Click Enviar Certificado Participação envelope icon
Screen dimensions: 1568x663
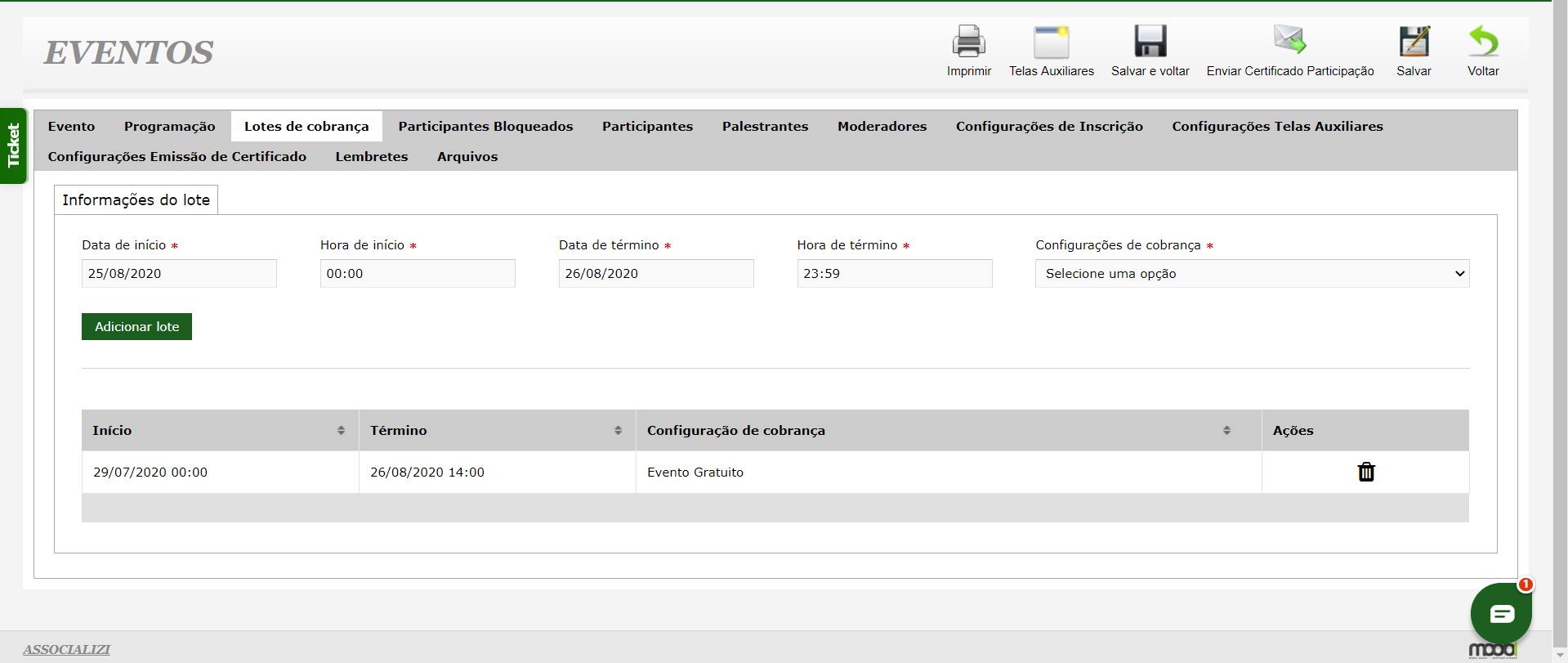click(x=1289, y=41)
